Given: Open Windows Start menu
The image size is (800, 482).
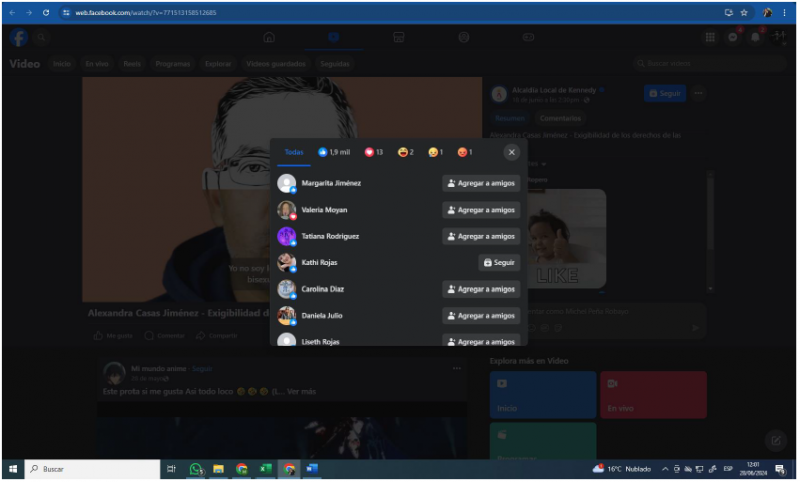Looking at the screenshot, I should 13,470.
